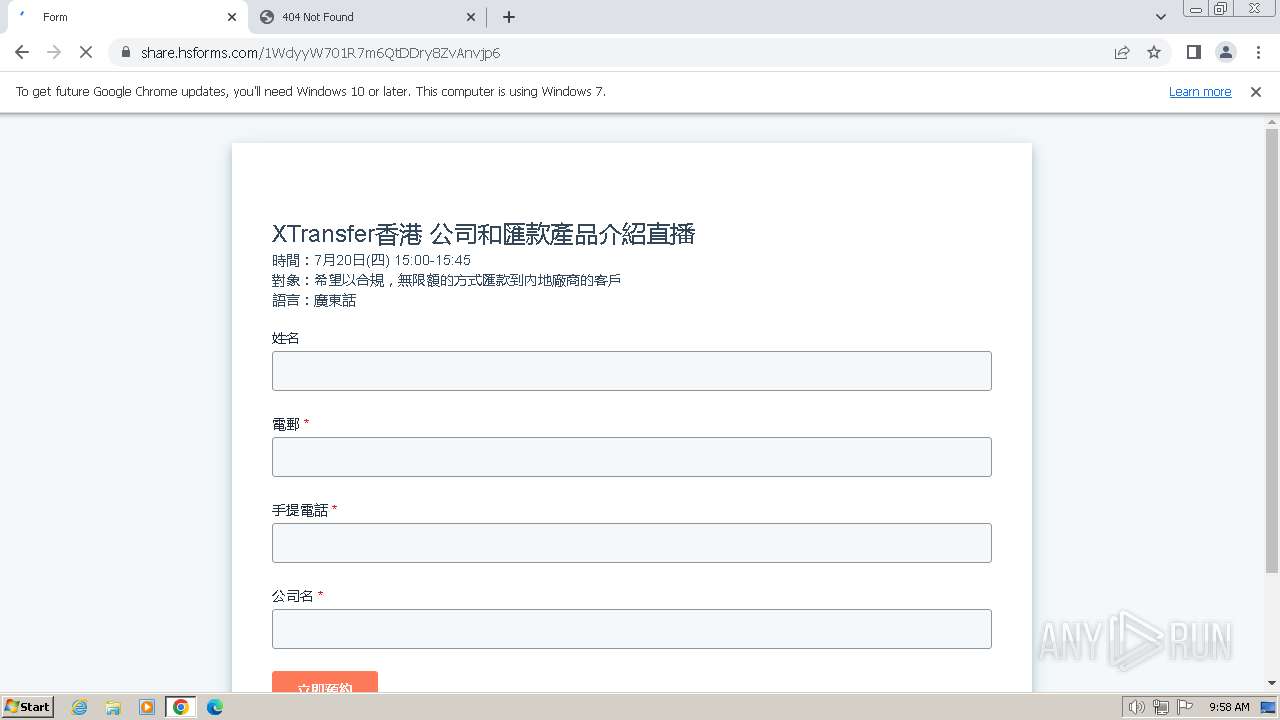Click the forward navigation arrow
Viewport: 1280px width, 720px height.
[54, 52]
